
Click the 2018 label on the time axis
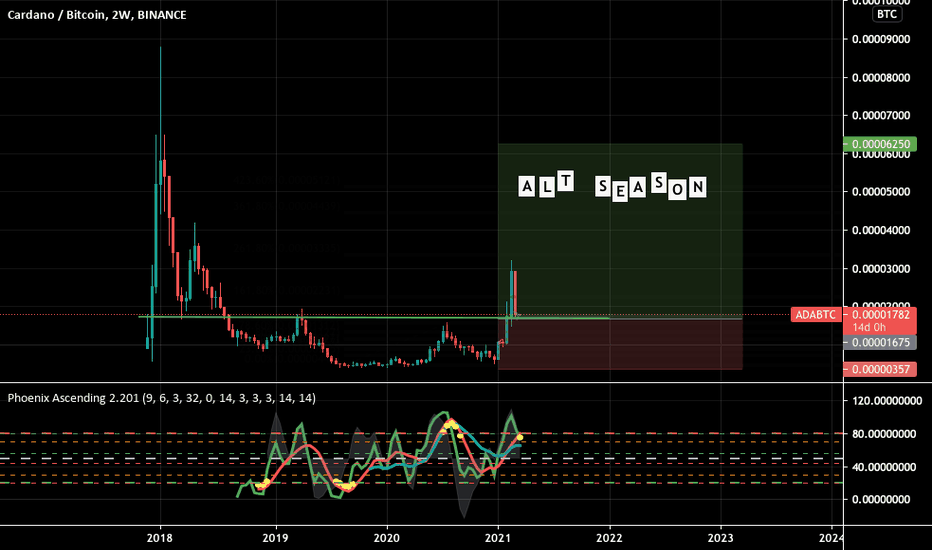point(159,538)
